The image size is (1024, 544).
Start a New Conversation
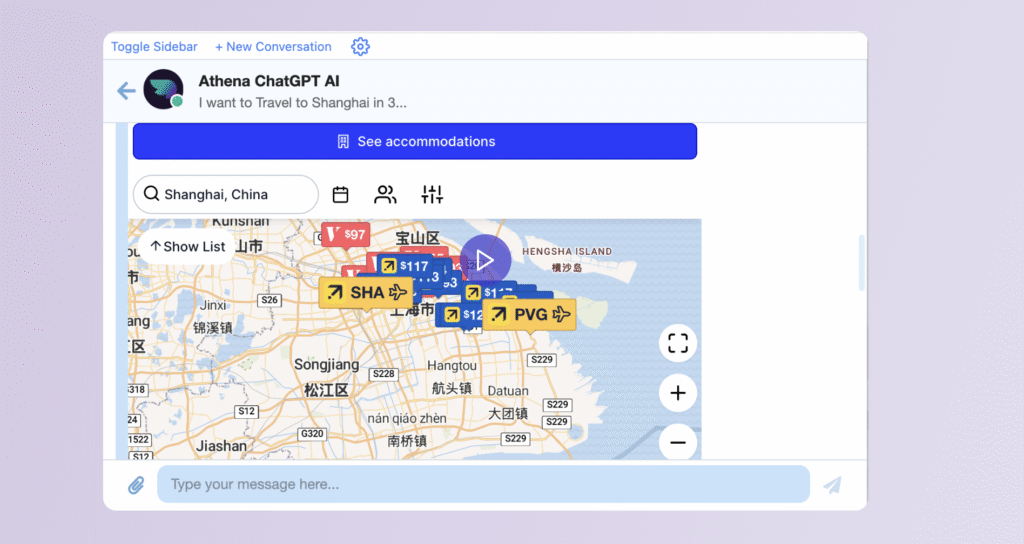(x=273, y=47)
